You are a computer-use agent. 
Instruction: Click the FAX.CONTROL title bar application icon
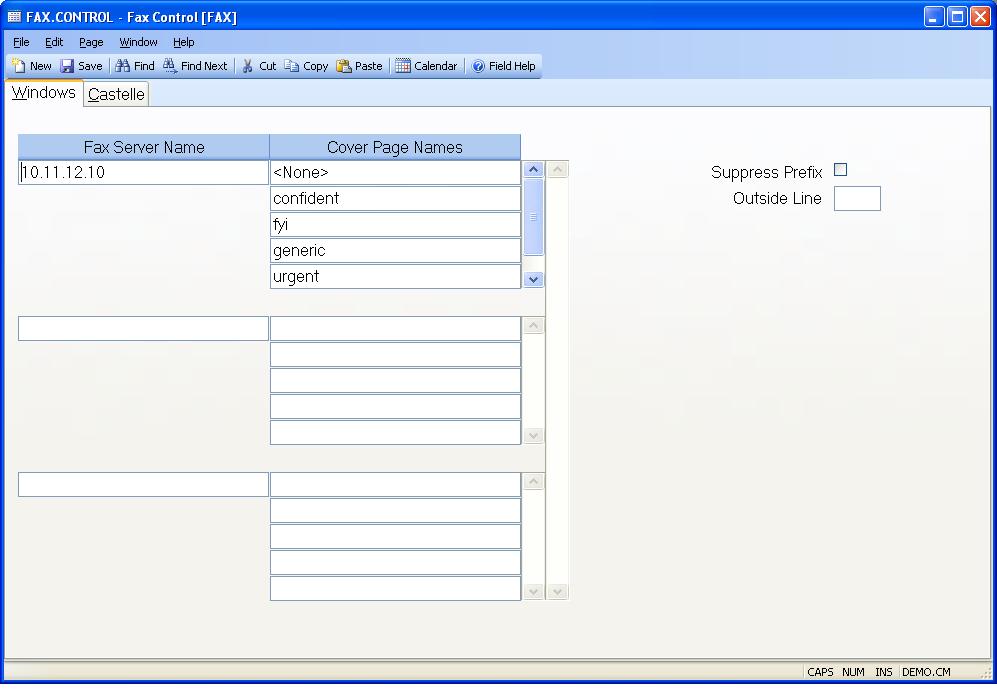[x=14, y=17]
